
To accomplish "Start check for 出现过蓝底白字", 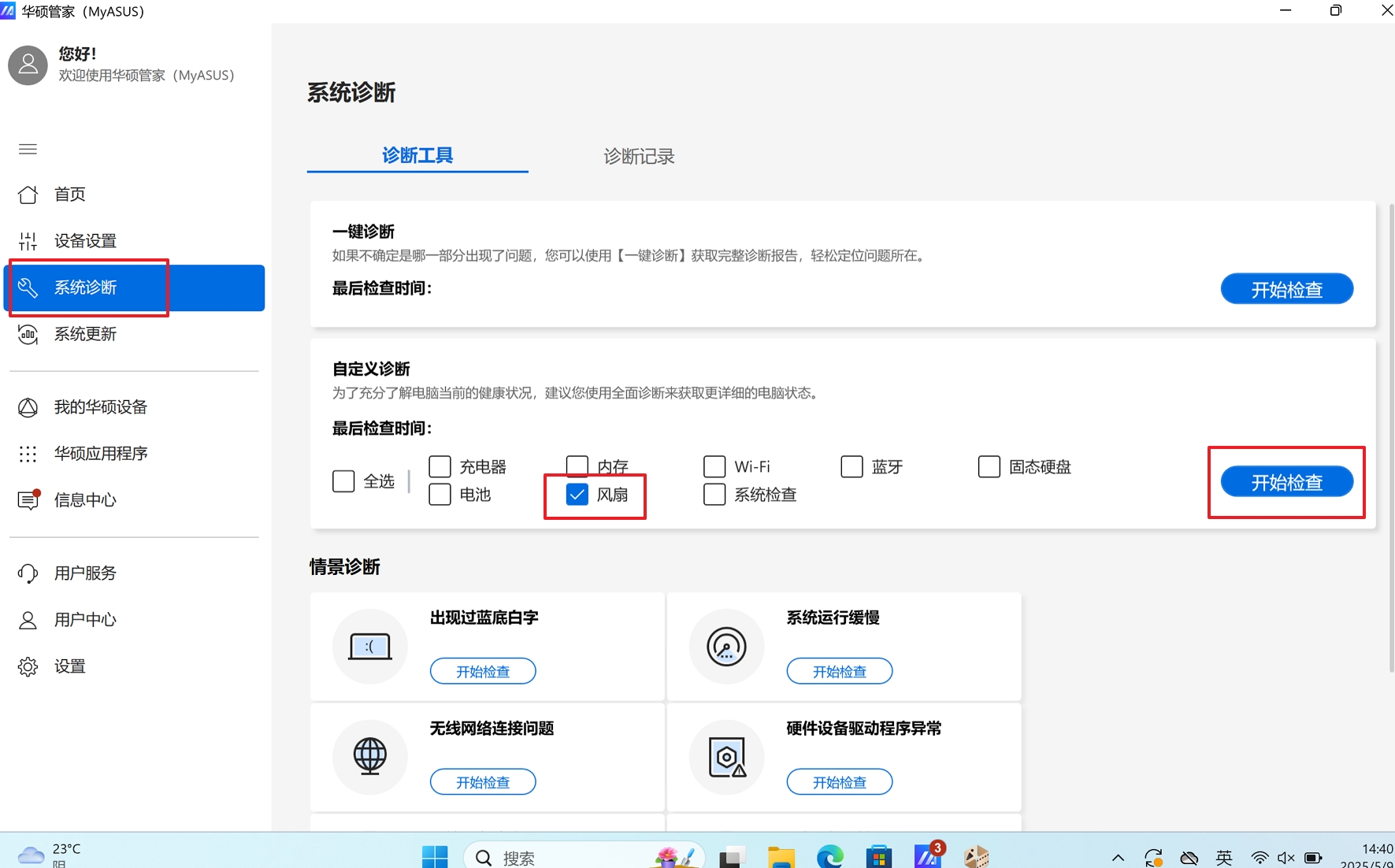I will click(x=483, y=671).
